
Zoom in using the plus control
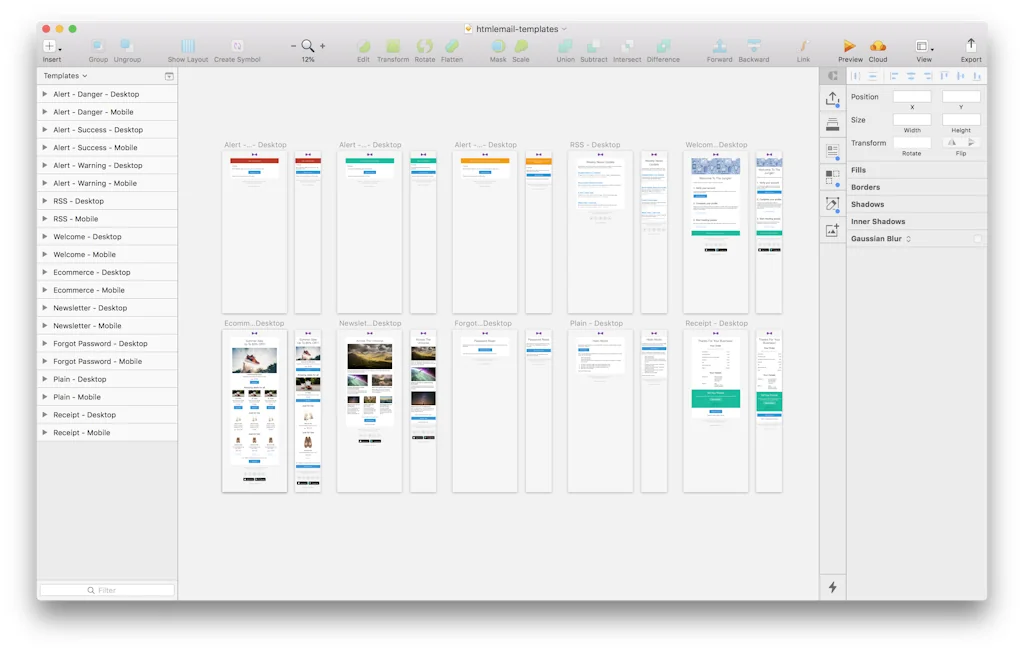(322, 45)
